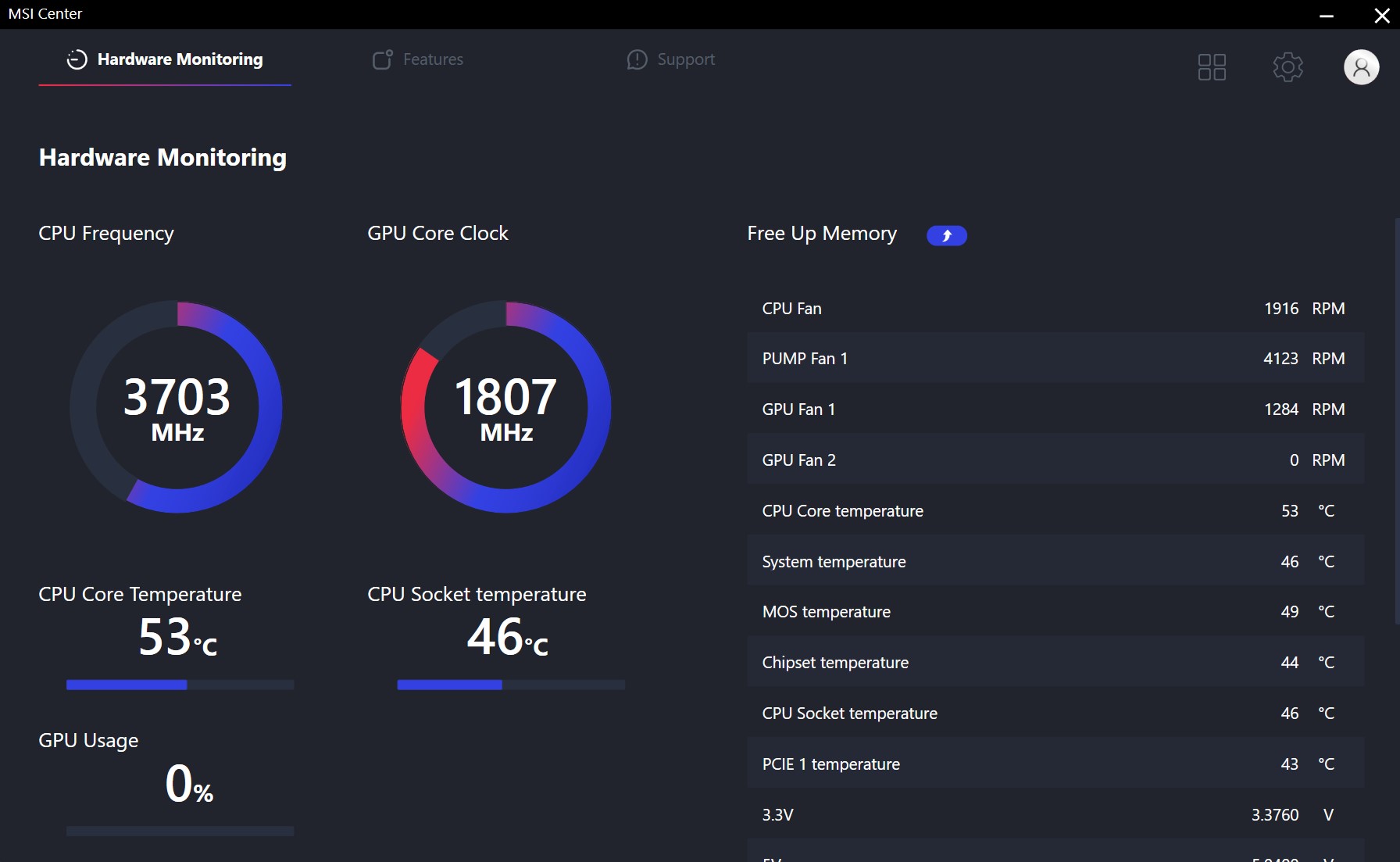Click the Free Up Memory rocket button

pyautogui.click(x=946, y=235)
